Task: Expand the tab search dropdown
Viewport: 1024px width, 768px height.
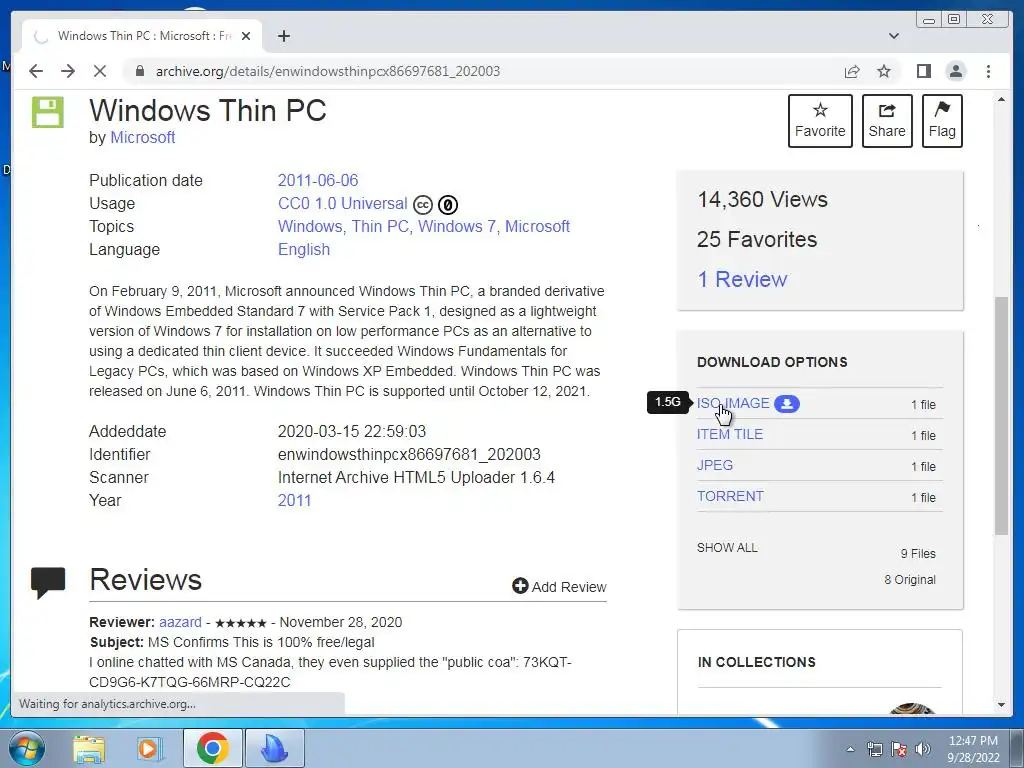Action: tap(894, 36)
